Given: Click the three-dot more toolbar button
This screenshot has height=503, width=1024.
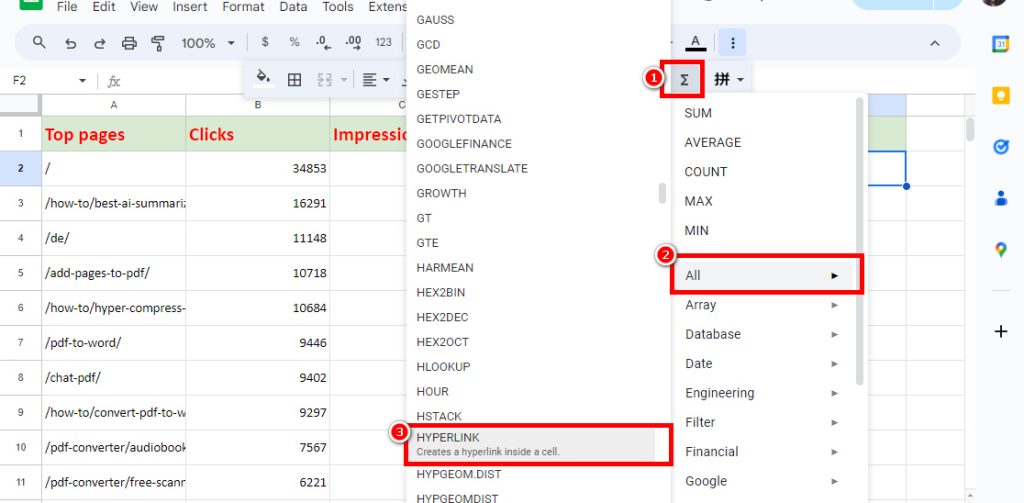Looking at the screenshot, I should coord(733,42).
